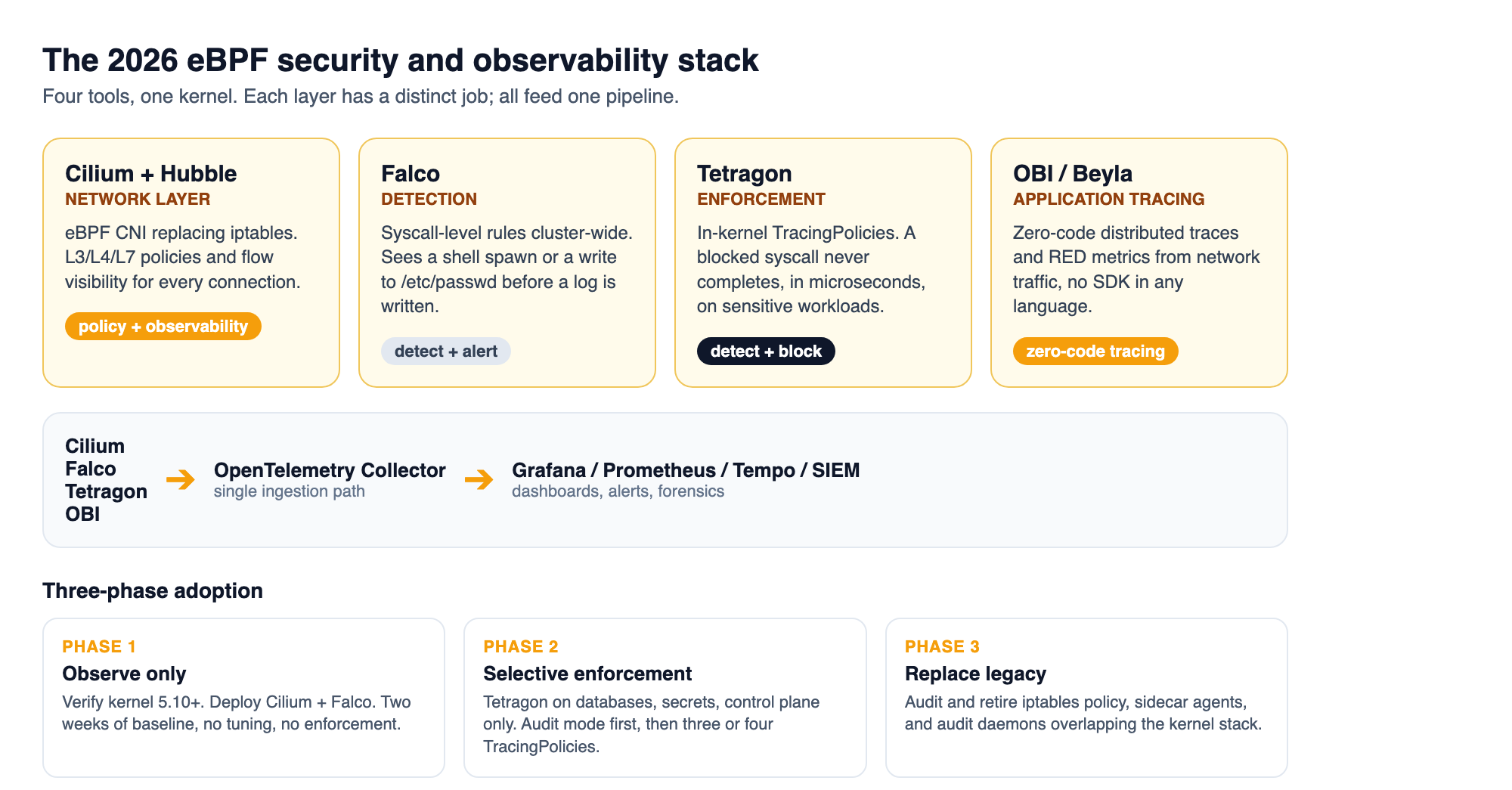Click the 'DETECTION' label

coord(429,200)
